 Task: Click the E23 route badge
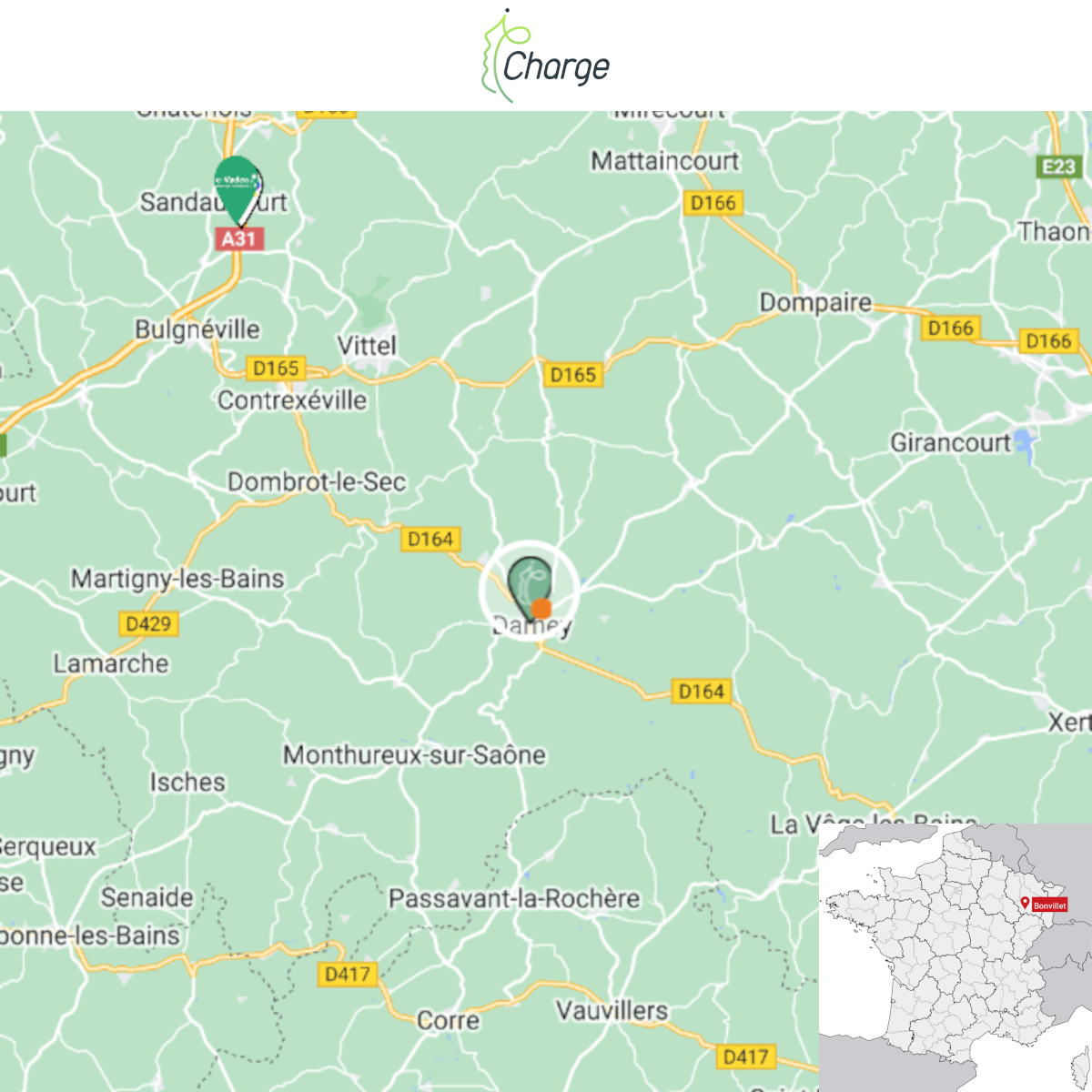point(1059,167)
